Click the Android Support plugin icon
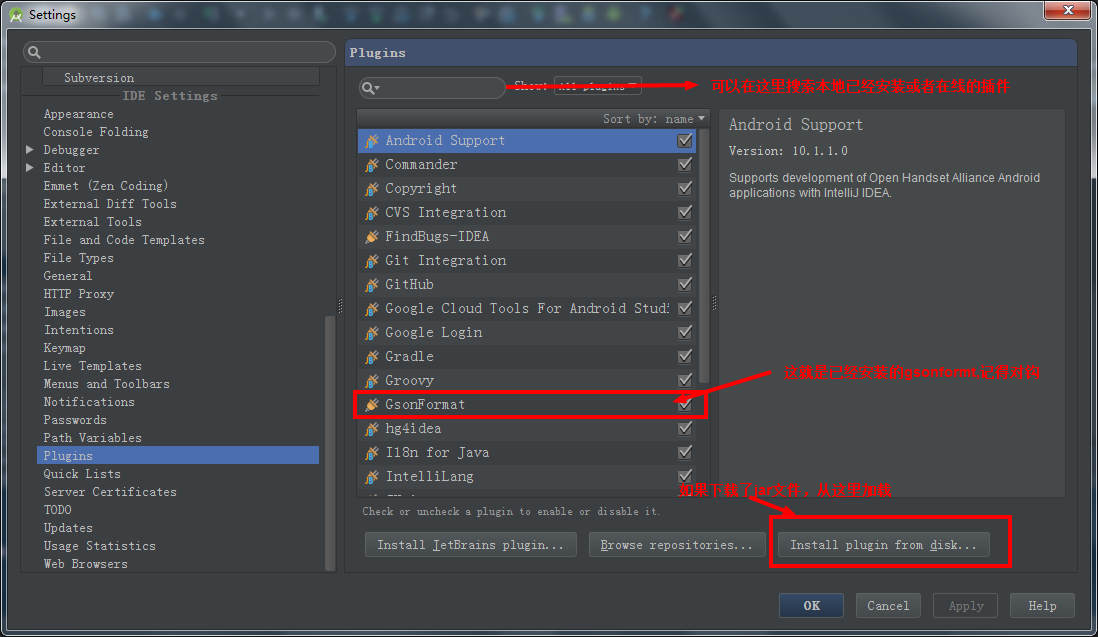 click(372, 141)
